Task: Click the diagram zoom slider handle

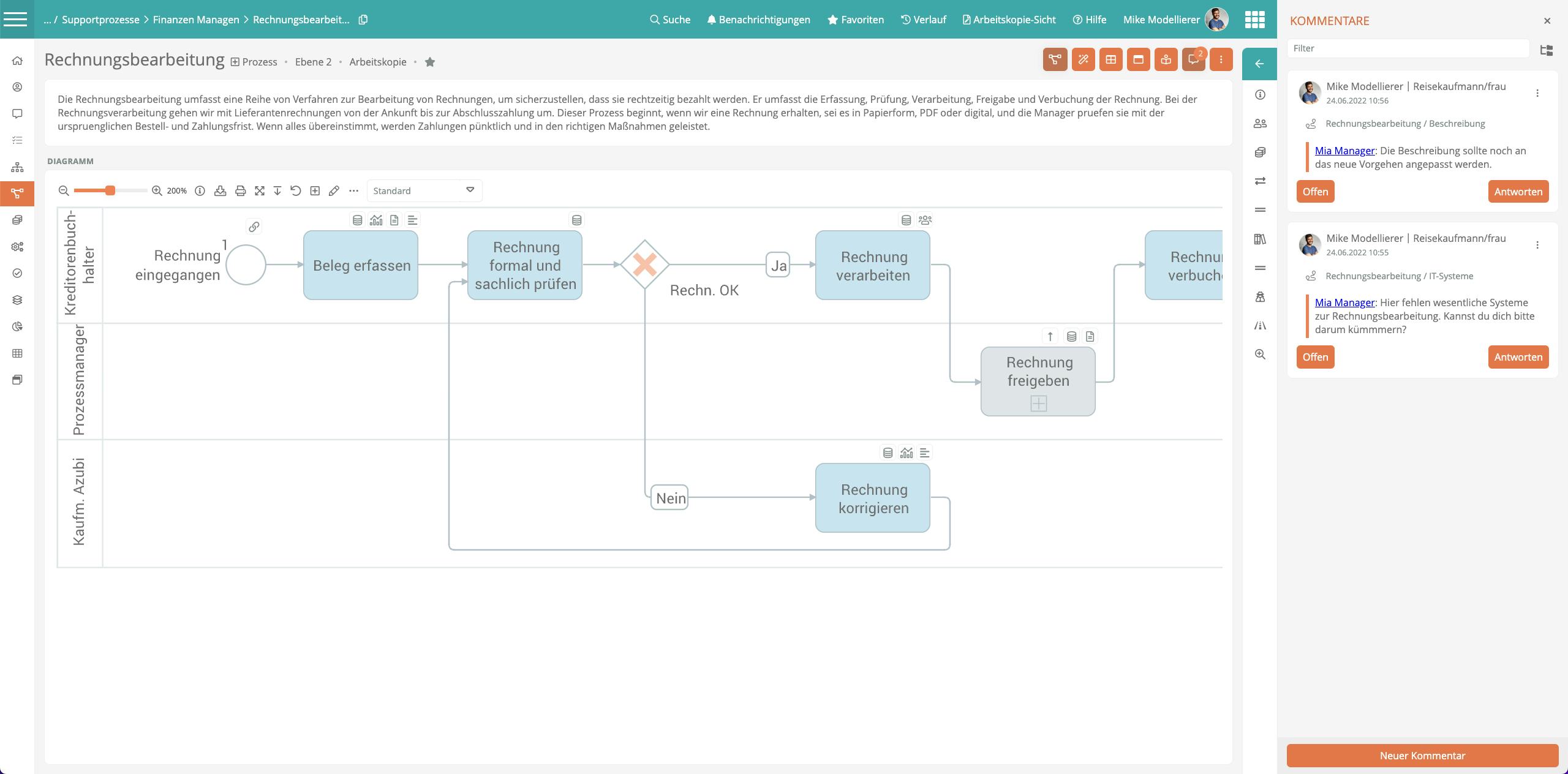Action: coord(110,191)
